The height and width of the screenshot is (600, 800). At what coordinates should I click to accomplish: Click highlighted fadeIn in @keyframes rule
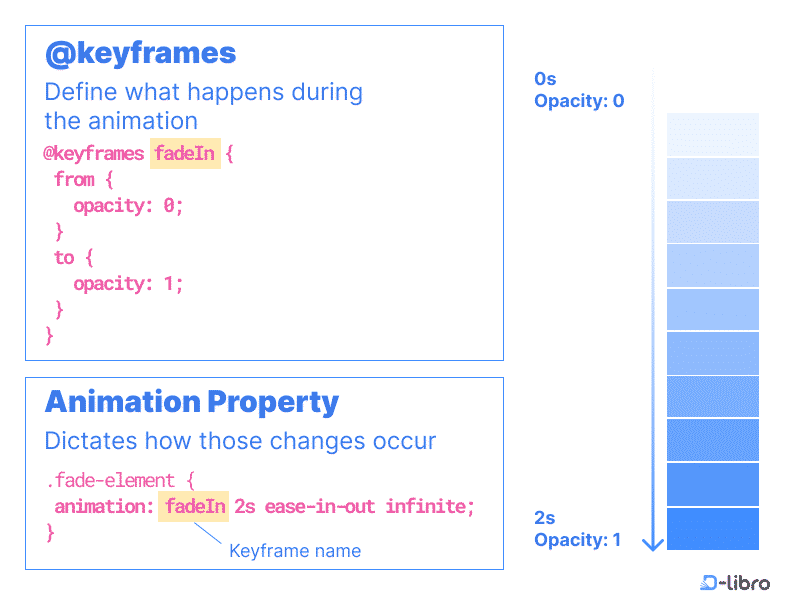[185, 154]
